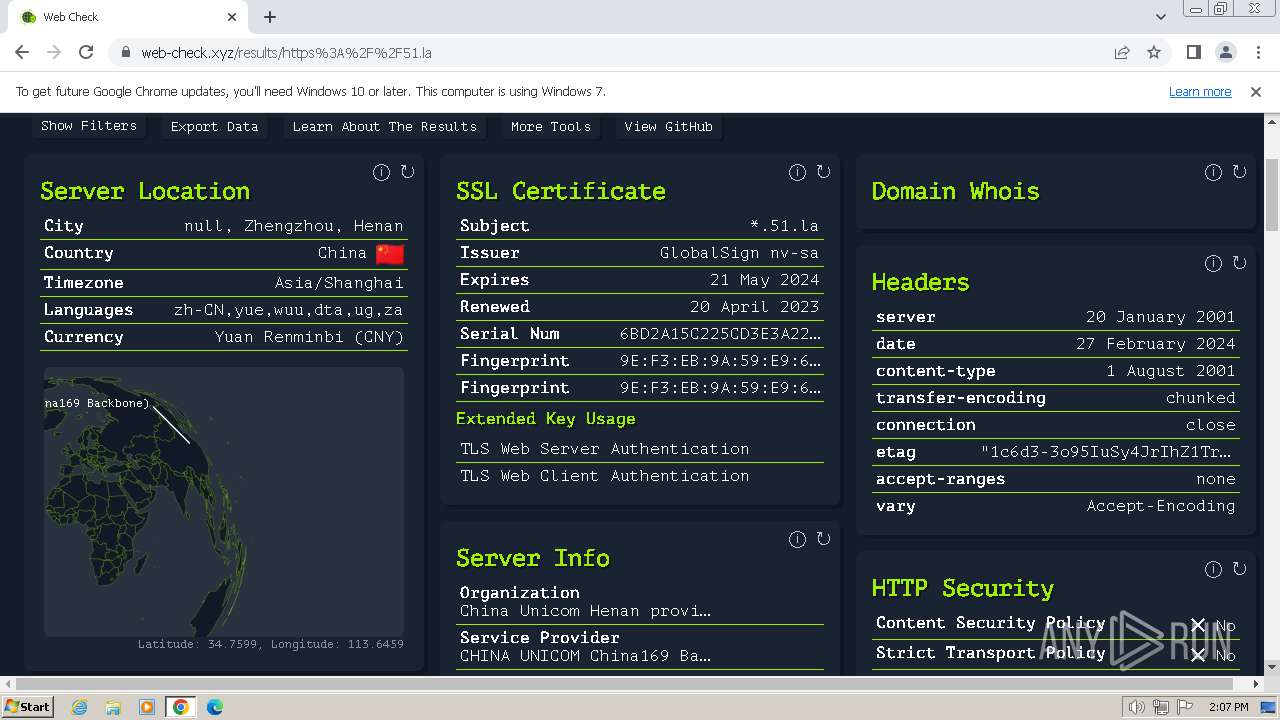Go back in browser history

click(22, 52)
